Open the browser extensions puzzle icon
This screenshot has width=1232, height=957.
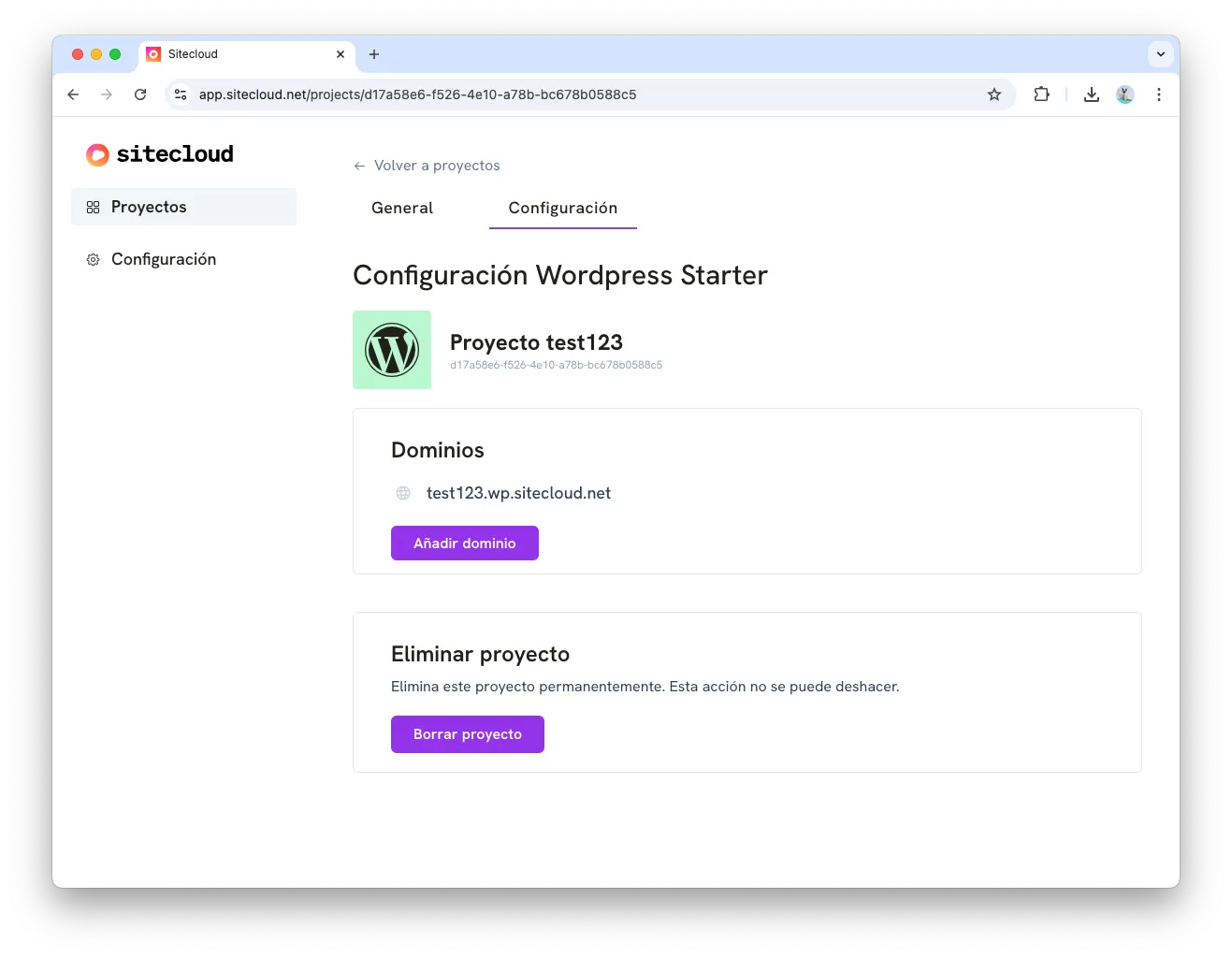point(1041,94)
